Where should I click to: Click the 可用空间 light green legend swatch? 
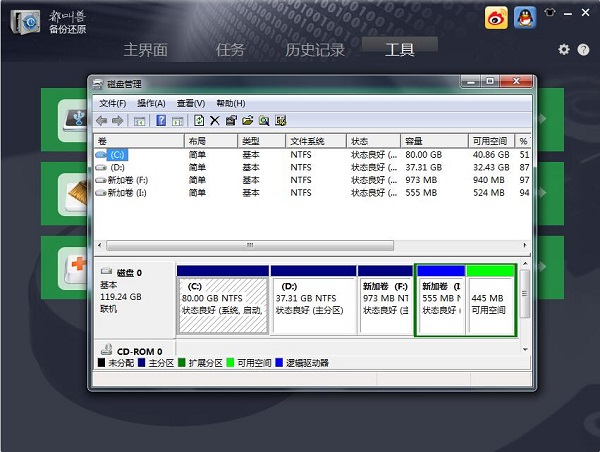click(x=230, y=362)
